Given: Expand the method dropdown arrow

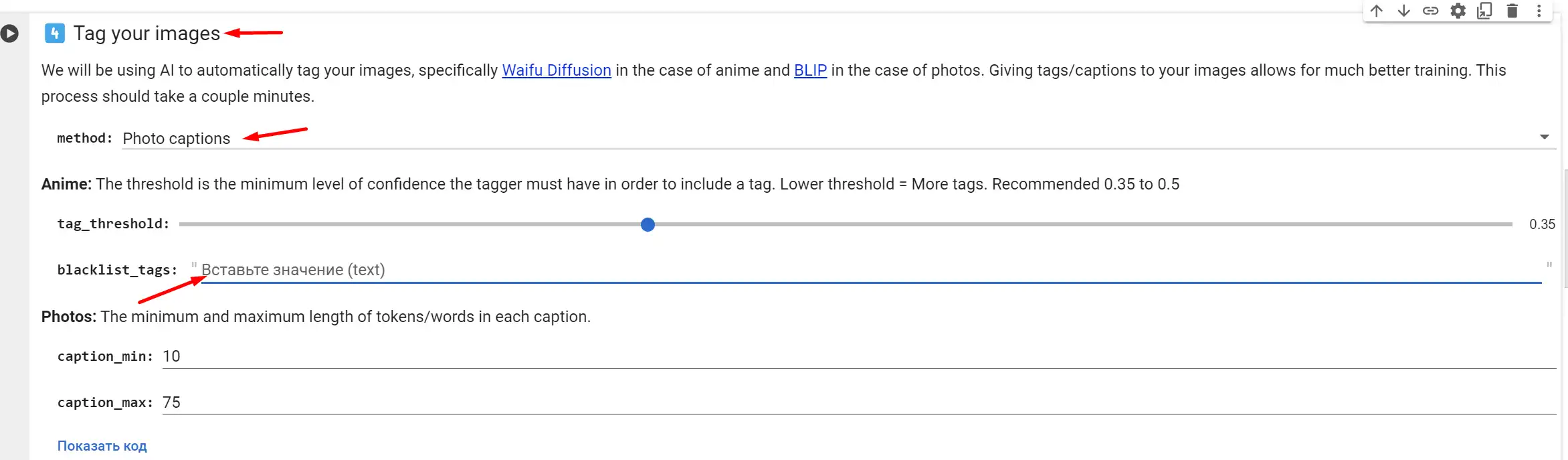Looking at the screenshot, I should pos(1544,137).
